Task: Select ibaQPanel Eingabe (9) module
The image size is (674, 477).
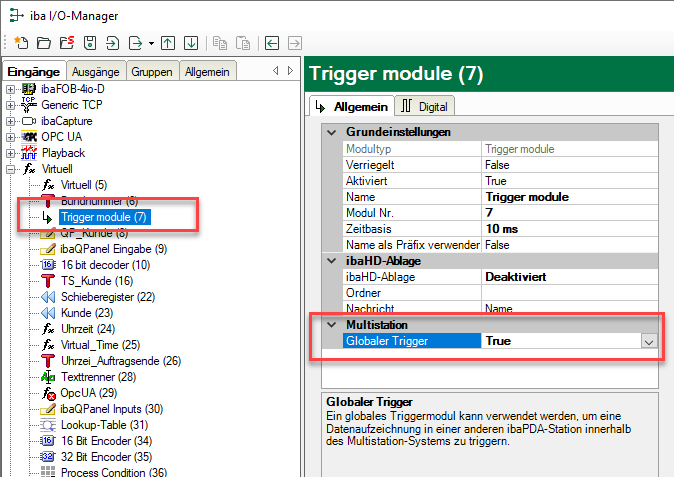Action: click(113, 249)
